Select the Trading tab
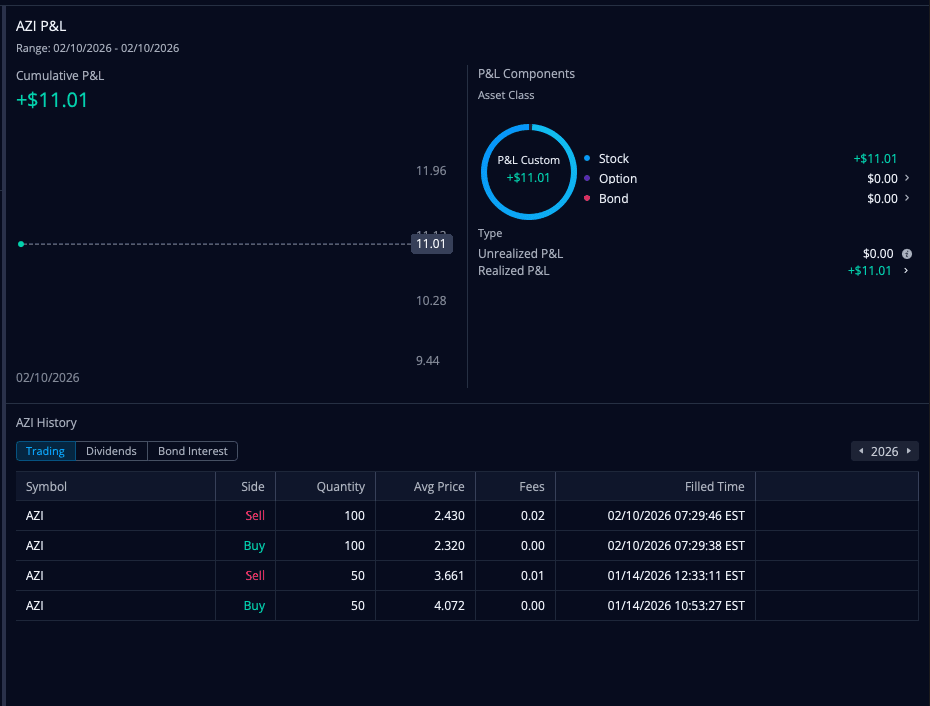 click(45, 451)
